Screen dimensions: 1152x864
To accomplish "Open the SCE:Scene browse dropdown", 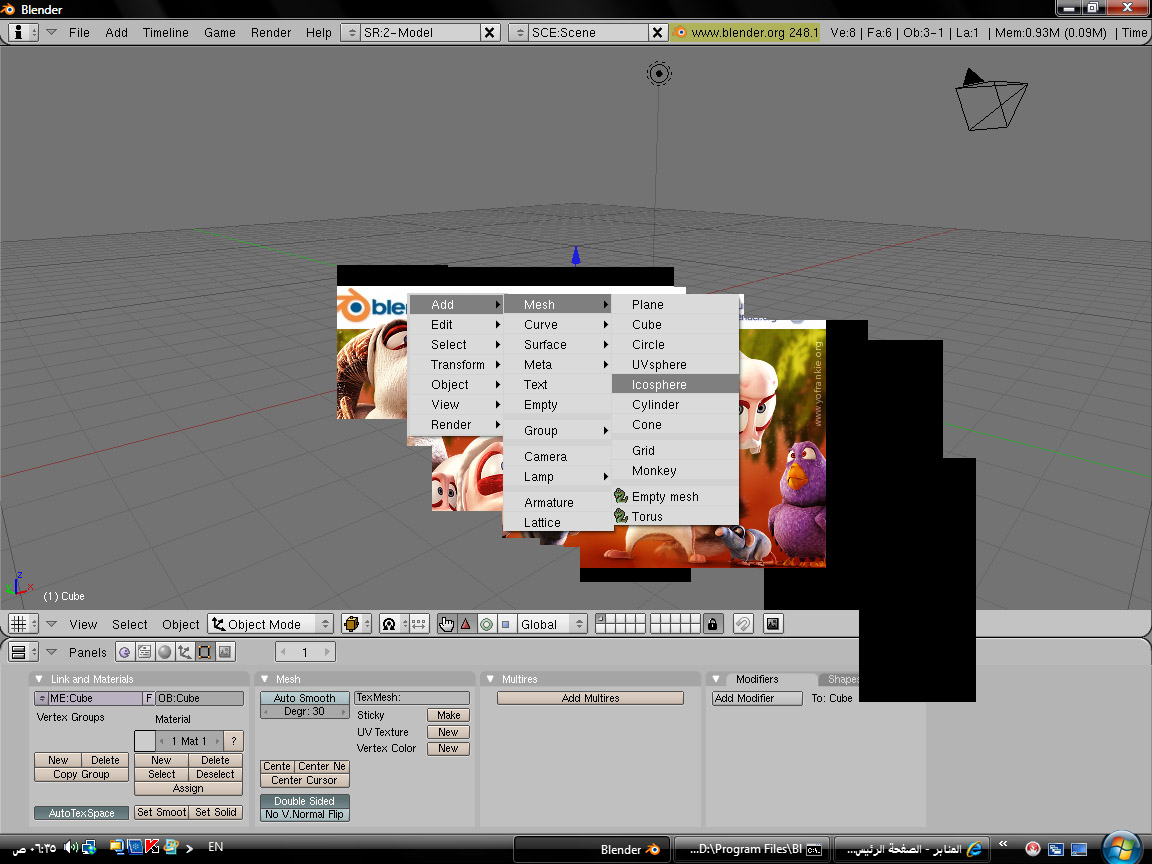I will point(518,32).
